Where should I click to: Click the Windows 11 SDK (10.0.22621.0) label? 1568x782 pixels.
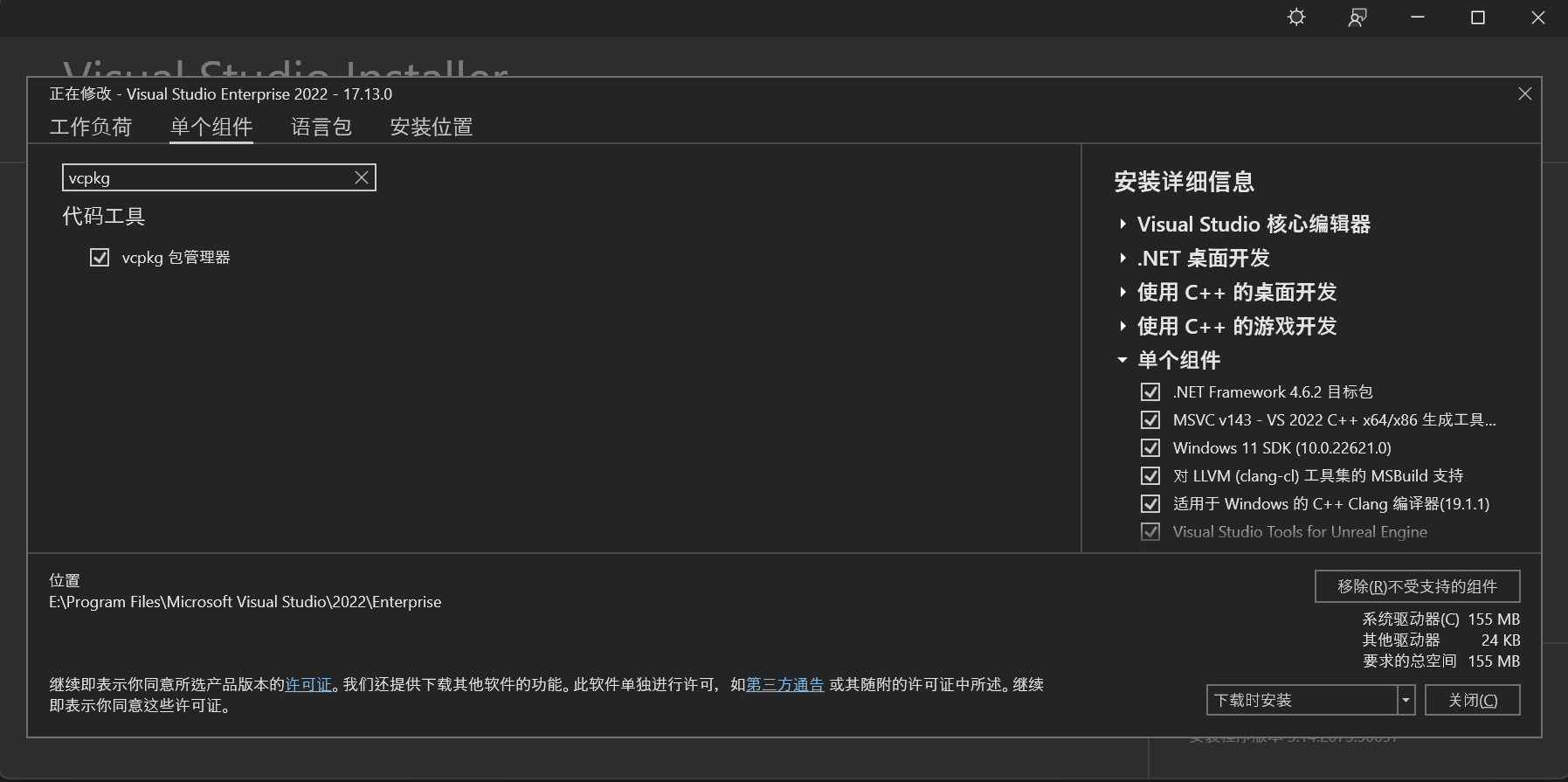pyautogui.click(x=1282, y=447)
